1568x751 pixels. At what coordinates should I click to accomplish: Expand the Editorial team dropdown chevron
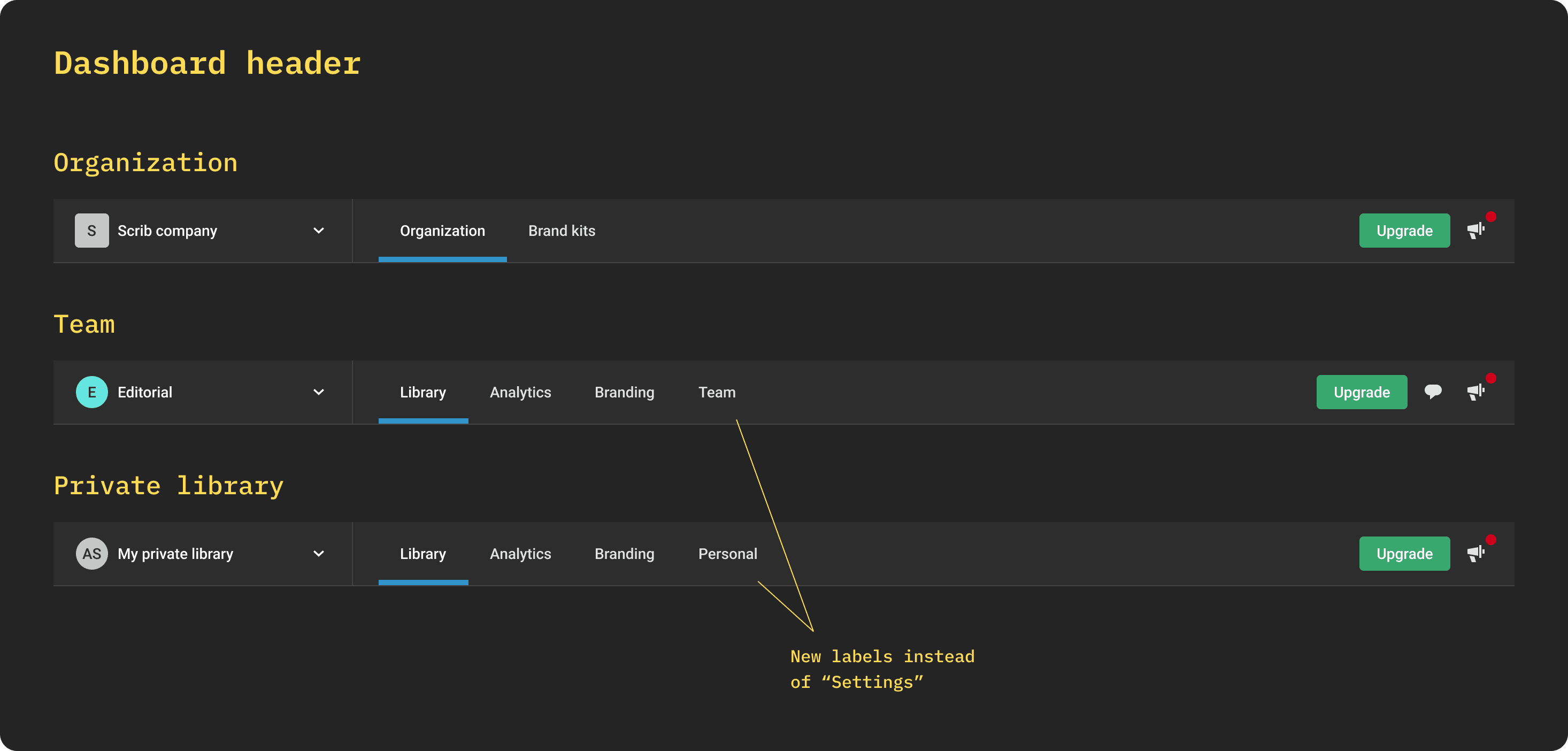point(318,392)
